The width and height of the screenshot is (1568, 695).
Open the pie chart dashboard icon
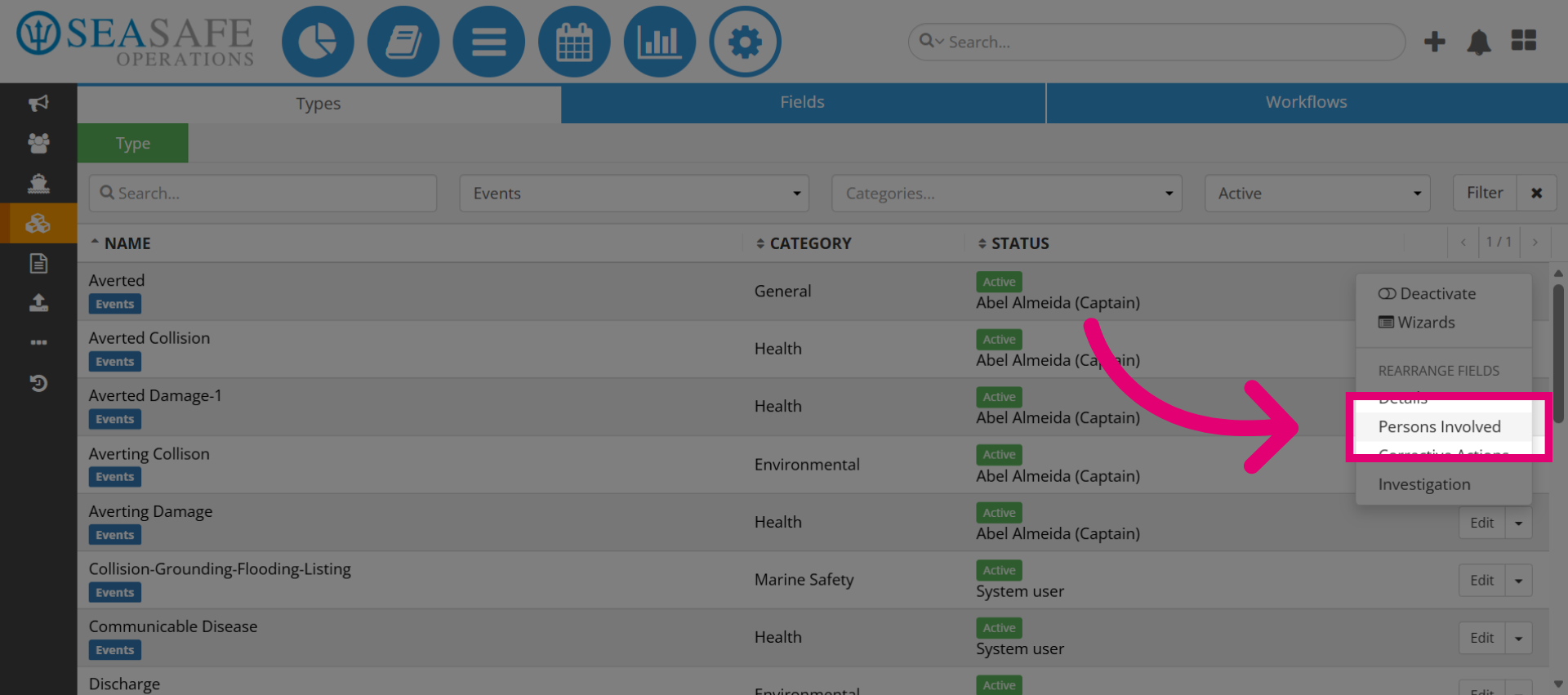click(318, 42)
